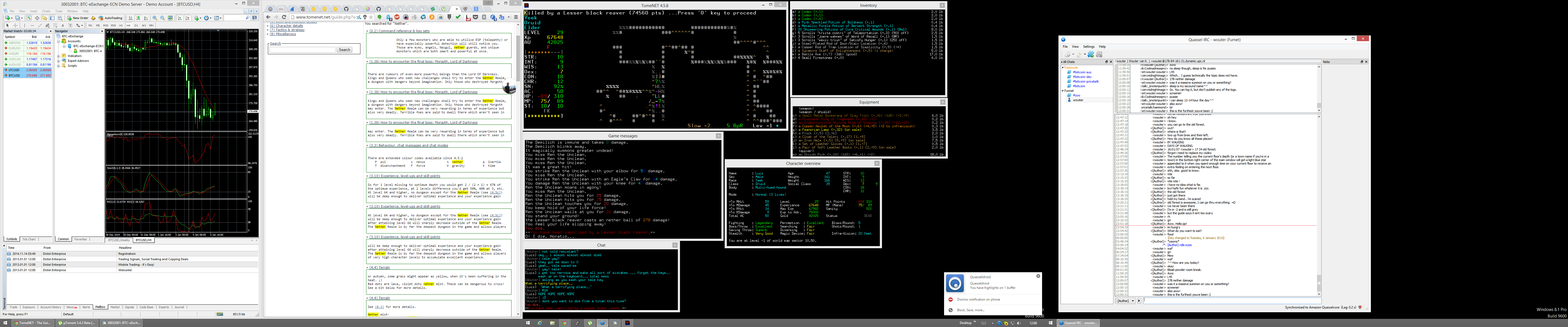Select the Crosshair cursor tool

15,26
